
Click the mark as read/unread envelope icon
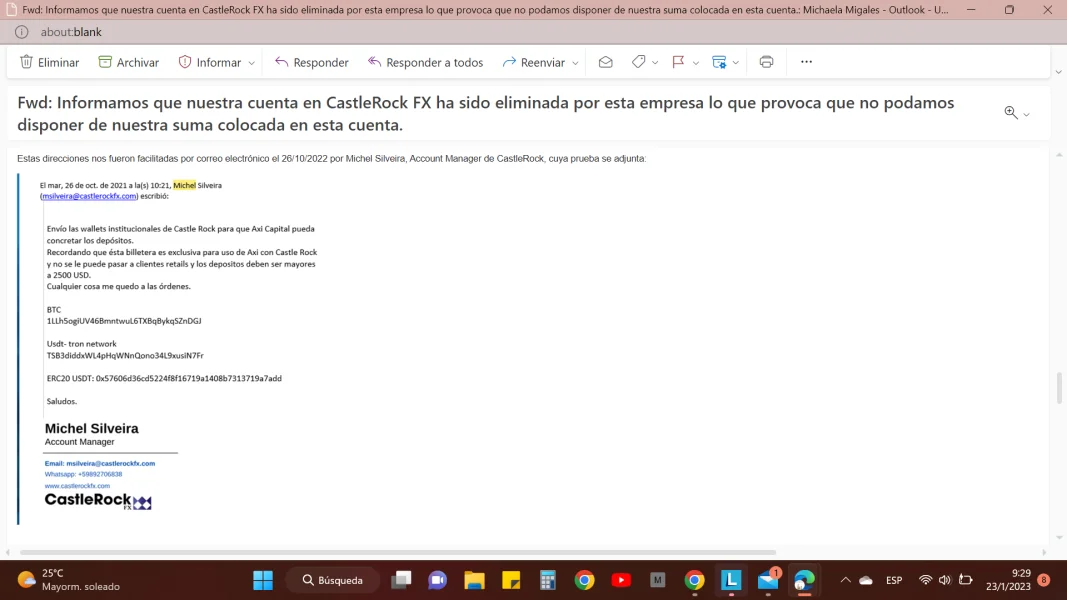click(606, 62)
